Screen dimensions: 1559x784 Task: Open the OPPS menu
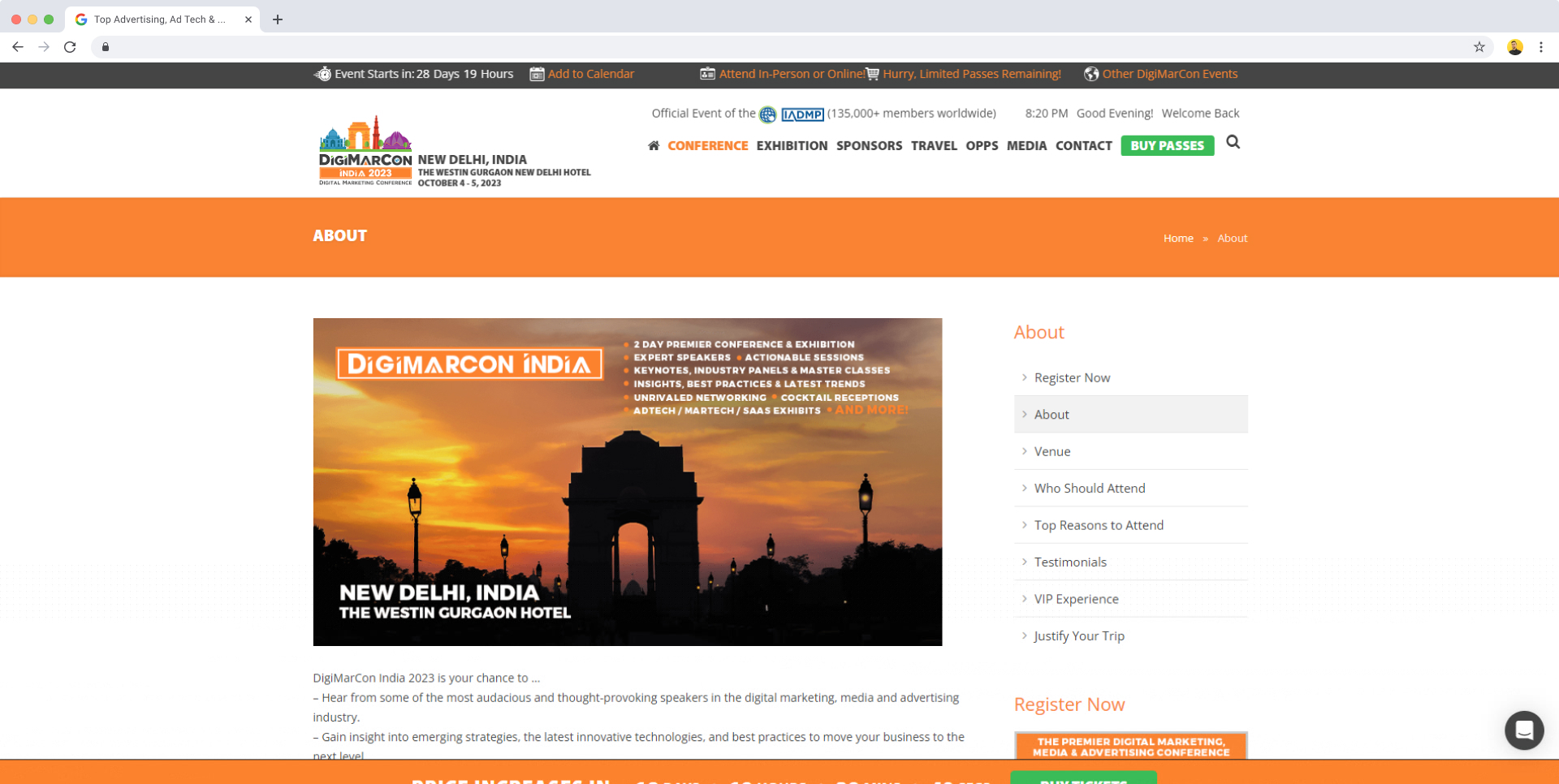click(x=982, y=146)
